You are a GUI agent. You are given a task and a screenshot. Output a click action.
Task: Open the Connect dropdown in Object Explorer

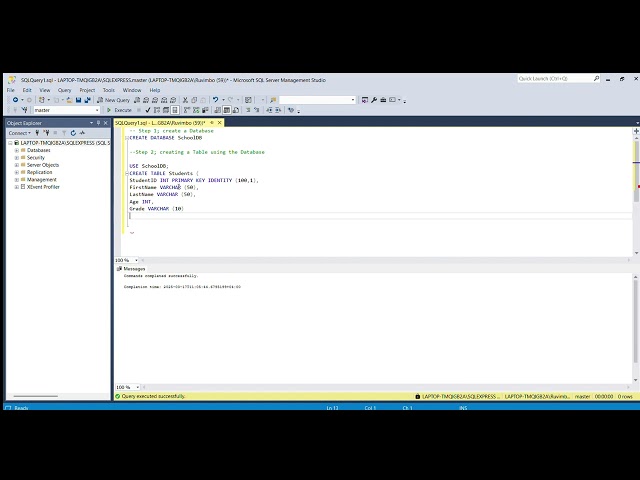pyautogui.click(x=20, y=133)
